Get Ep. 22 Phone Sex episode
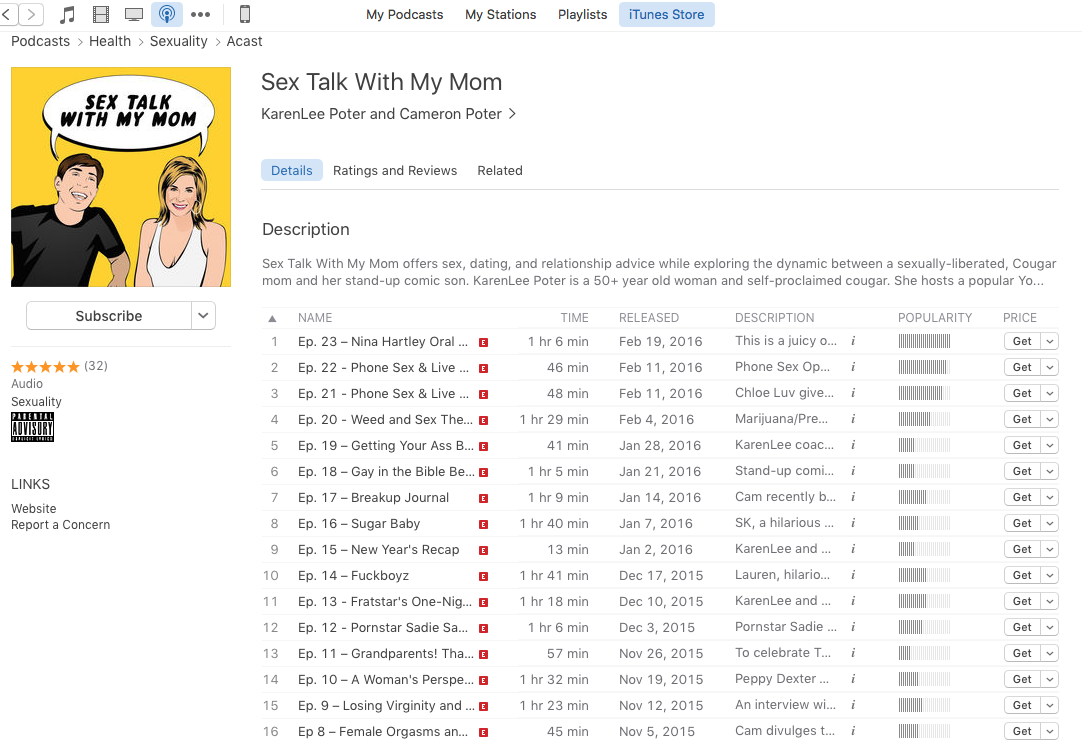The image size is (1082, 740). [1022, 367]
